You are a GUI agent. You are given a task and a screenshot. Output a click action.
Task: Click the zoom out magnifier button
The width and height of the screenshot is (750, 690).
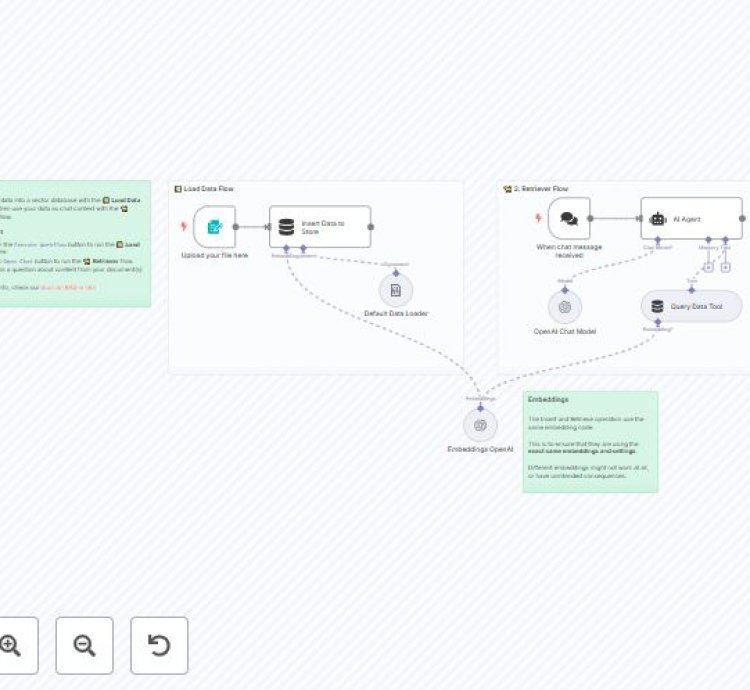pos(84,645)
